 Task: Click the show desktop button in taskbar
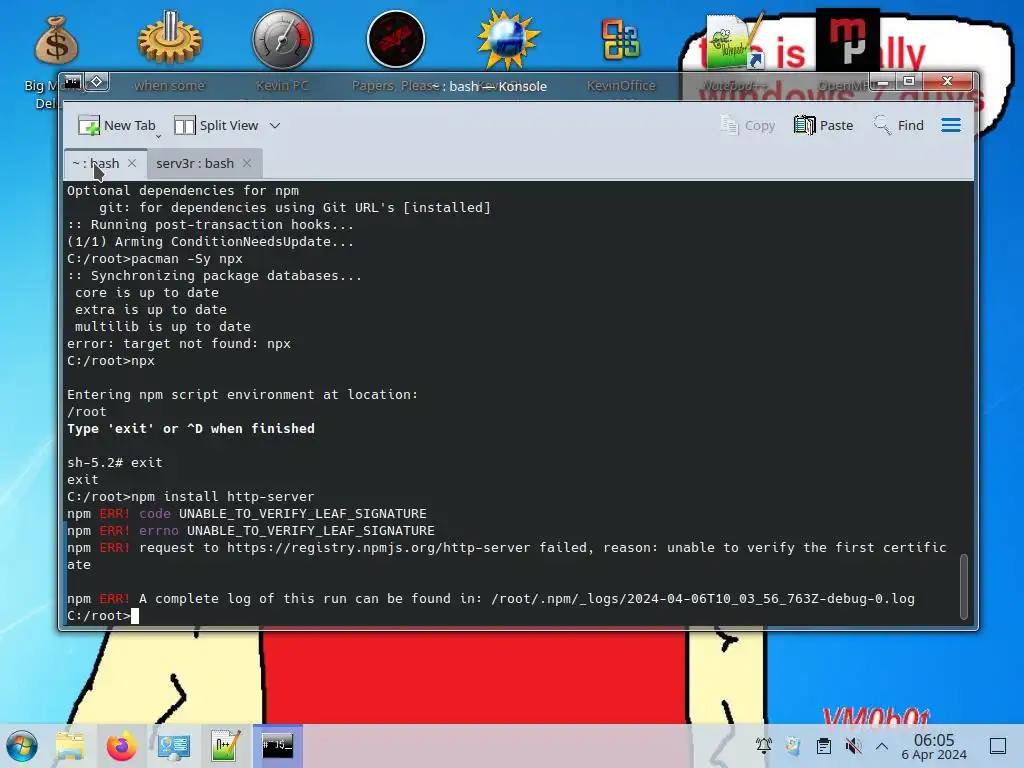click(x=998, y=746)
